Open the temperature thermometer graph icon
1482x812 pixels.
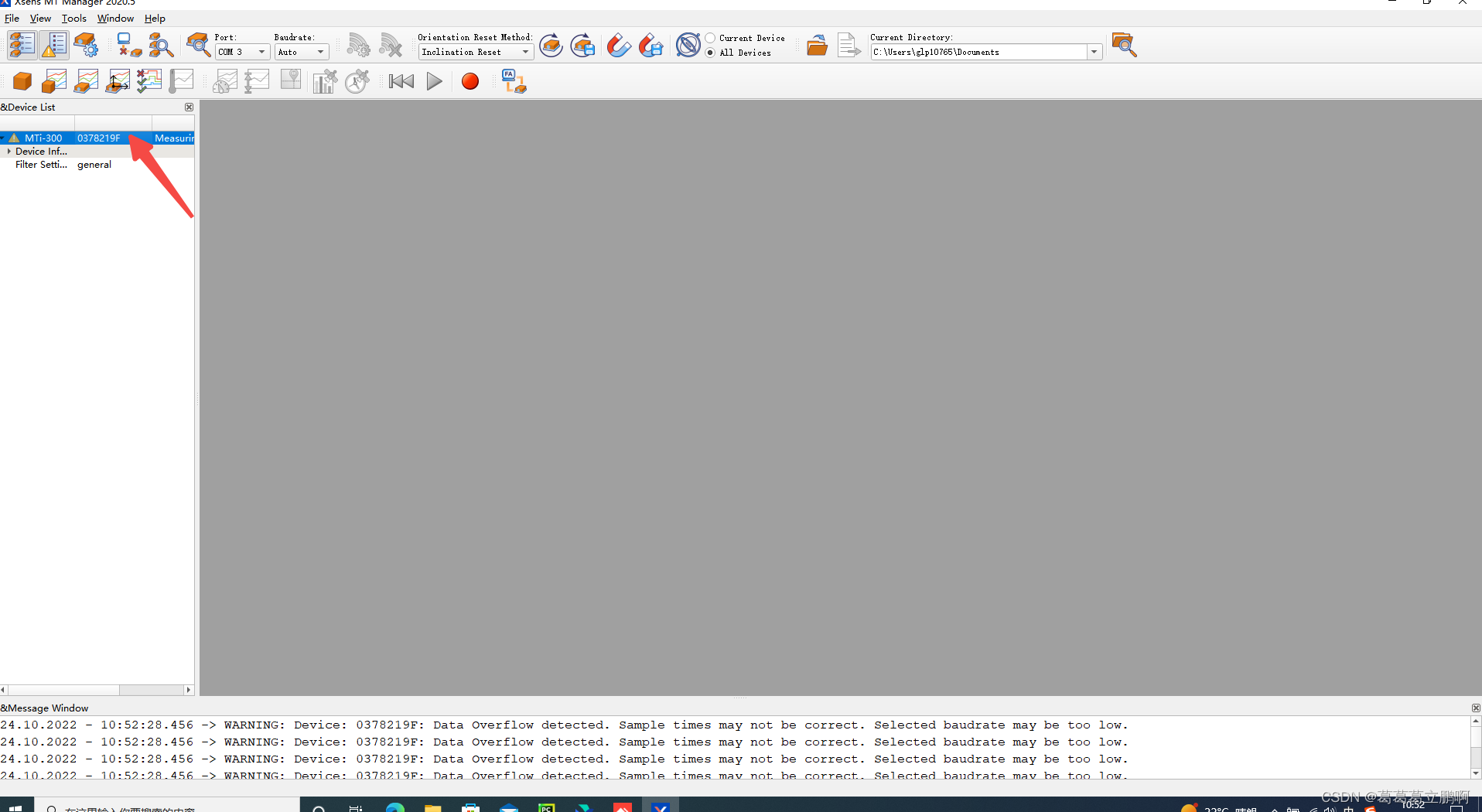(181, 81)
